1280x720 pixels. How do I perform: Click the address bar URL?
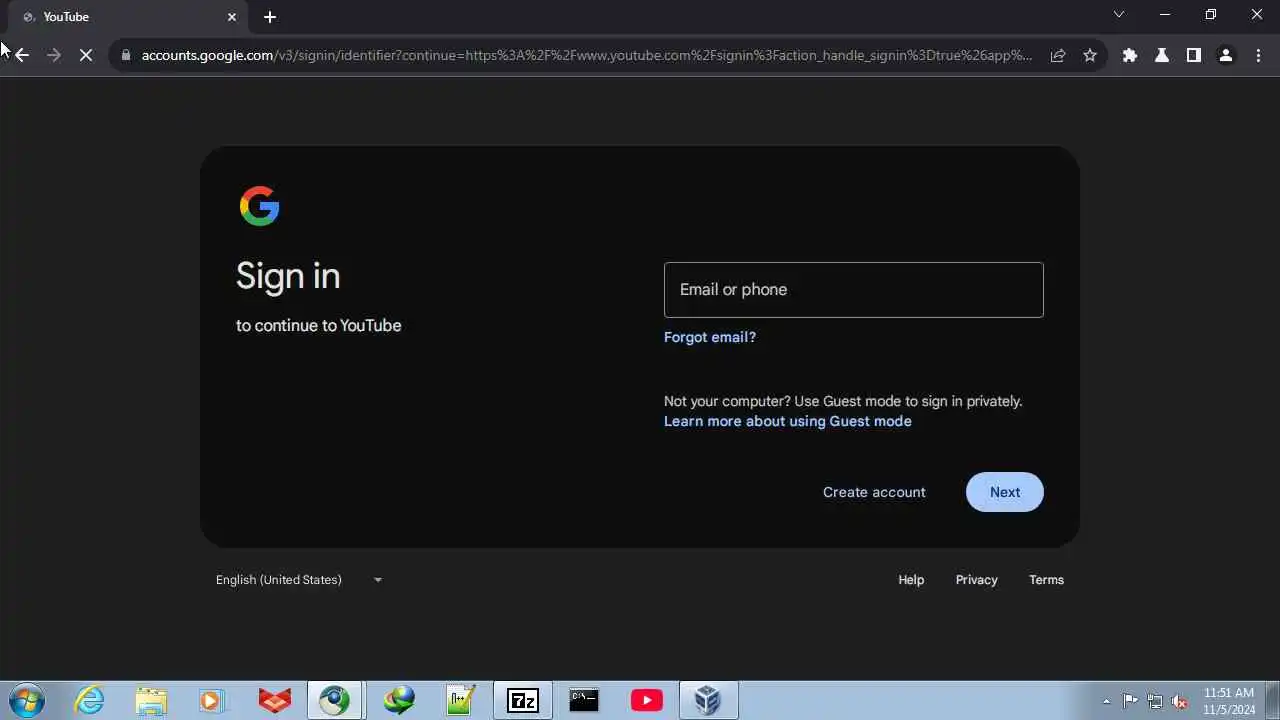pos(586,56)
